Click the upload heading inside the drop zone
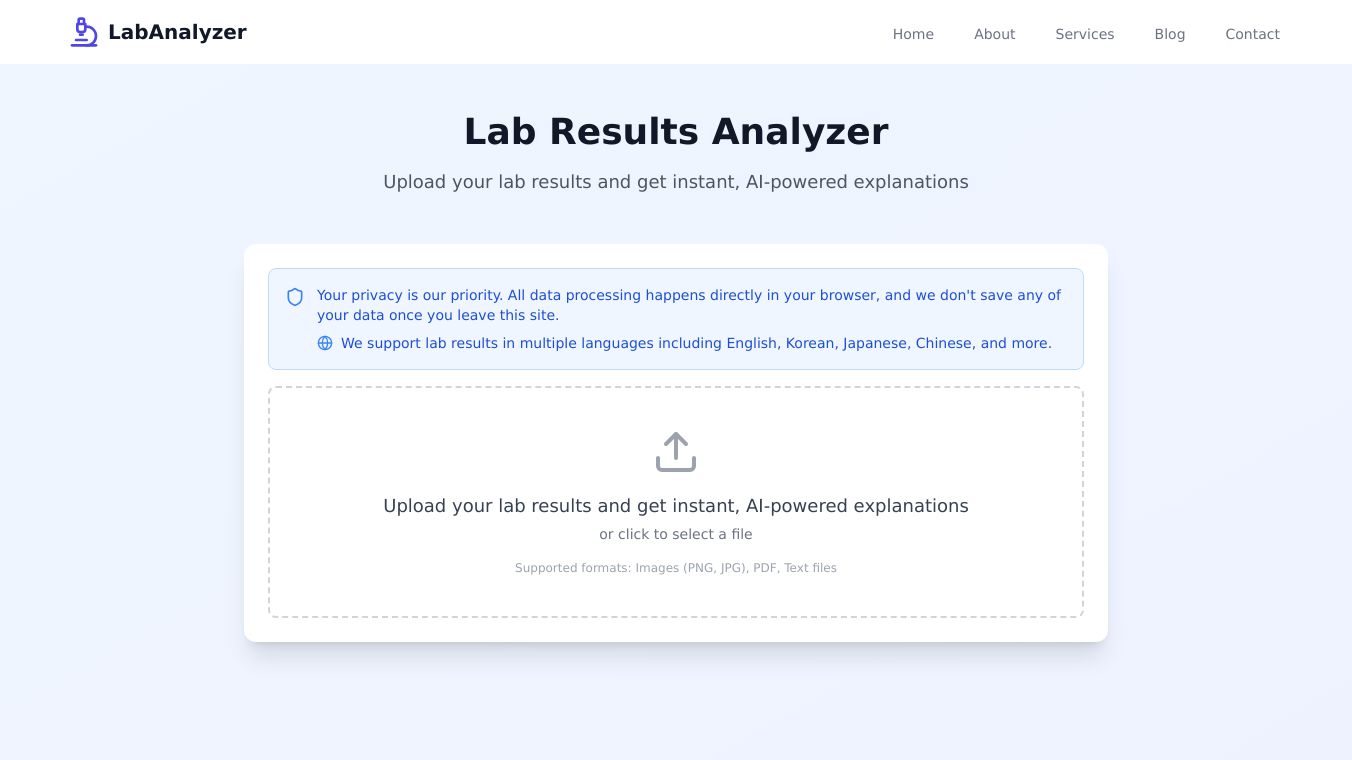The height and width of the screenshot is (760, 1352). pyautogui.click(x=676, y=506)
